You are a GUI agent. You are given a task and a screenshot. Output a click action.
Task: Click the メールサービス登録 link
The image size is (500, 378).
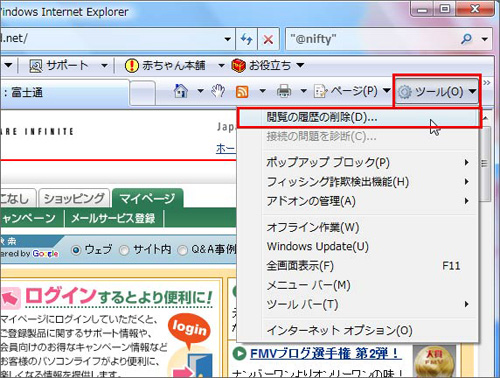click(x=113, y=218)
